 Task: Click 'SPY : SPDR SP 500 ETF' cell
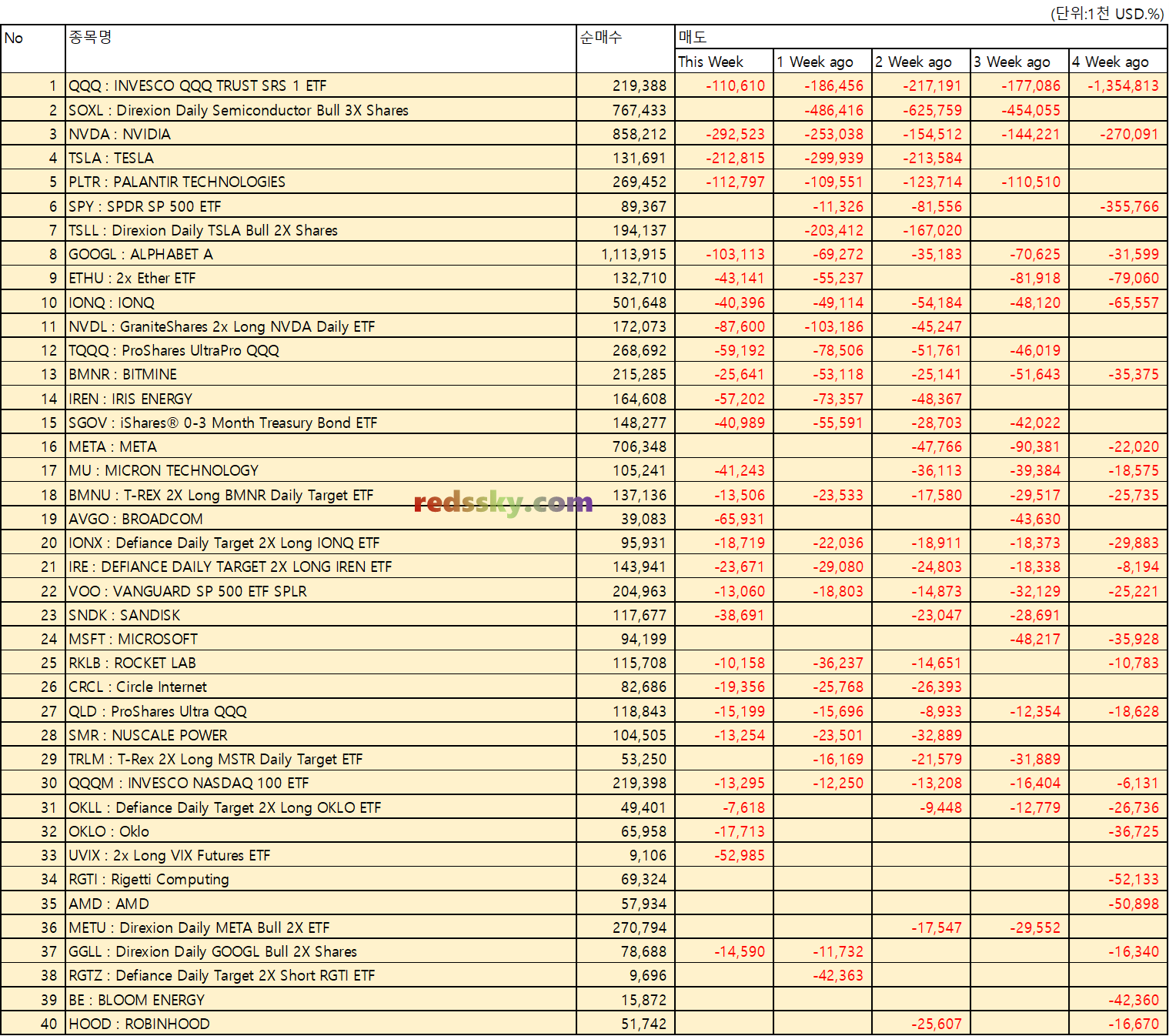[321, 206]
